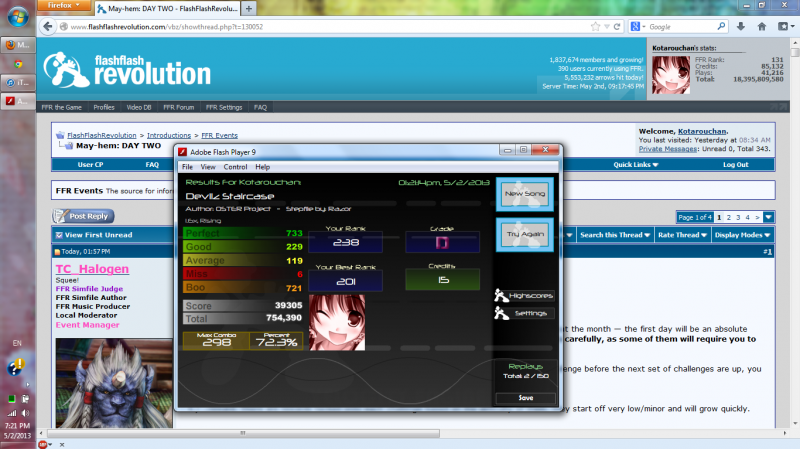Click the Post Reply button

click(x=84, y=216)
